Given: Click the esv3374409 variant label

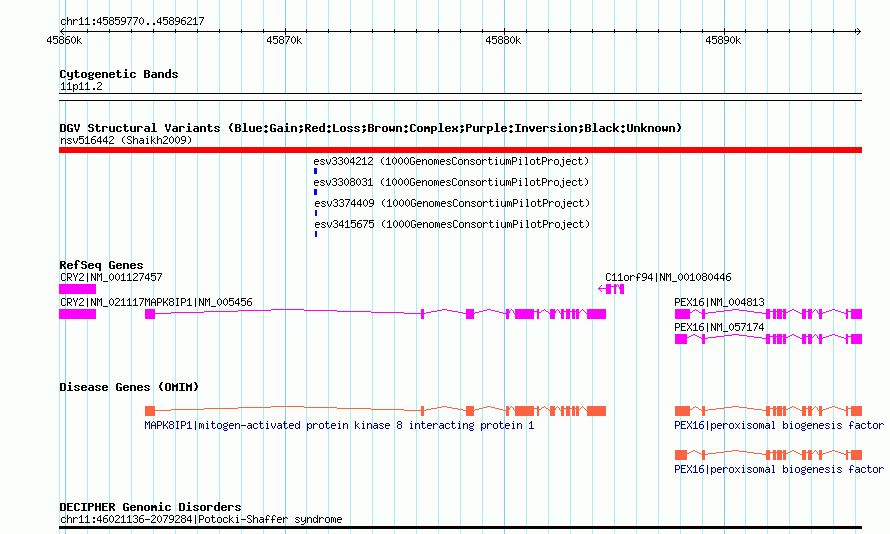Looking at the screenshot, I should pos(452,203).
